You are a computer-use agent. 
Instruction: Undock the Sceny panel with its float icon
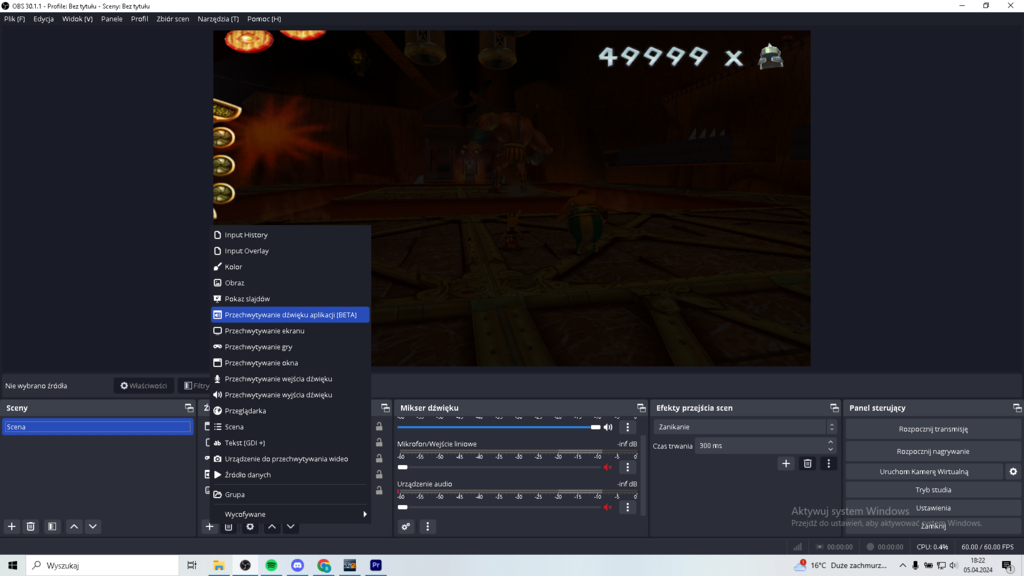189,408
